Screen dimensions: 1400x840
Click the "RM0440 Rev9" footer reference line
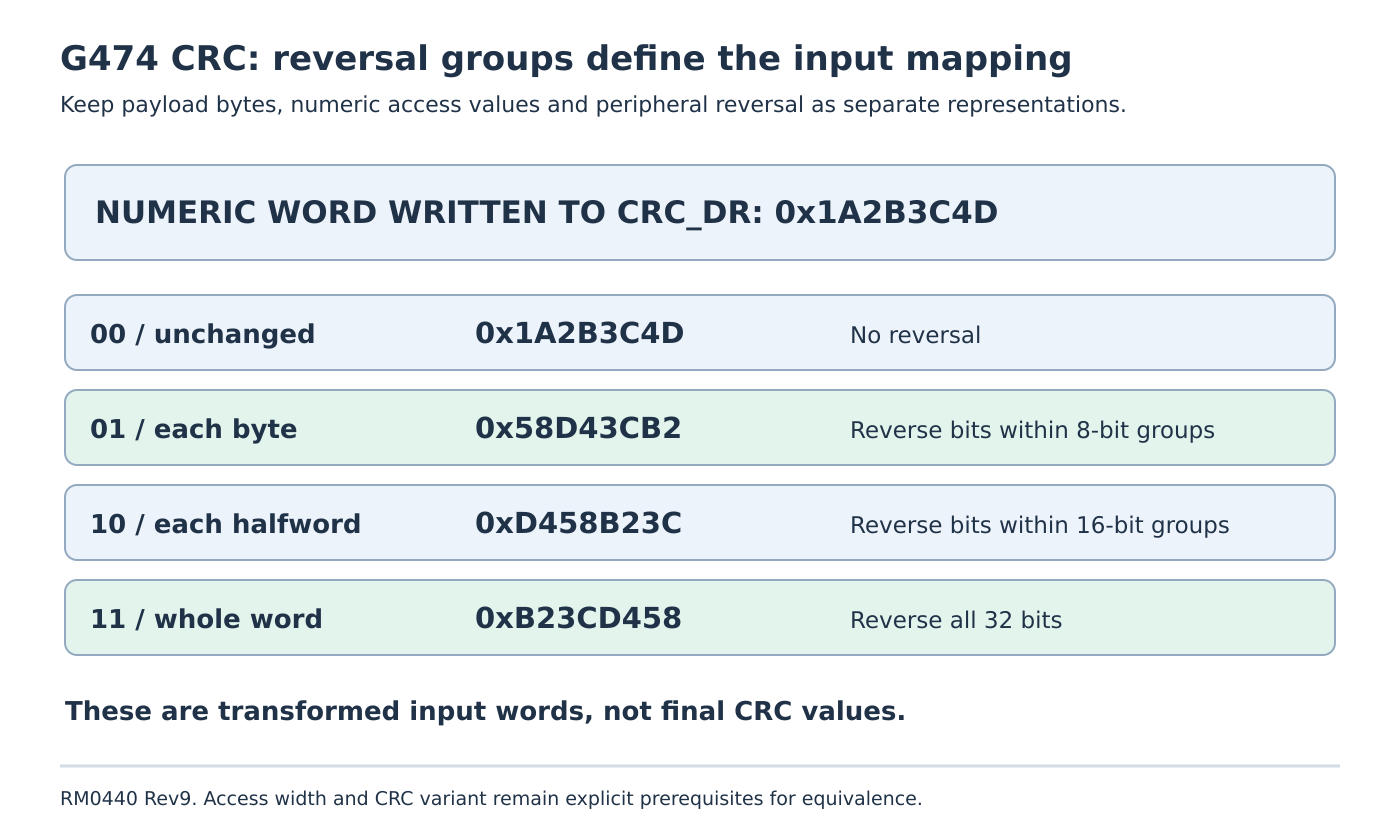[x=491, y=798]
